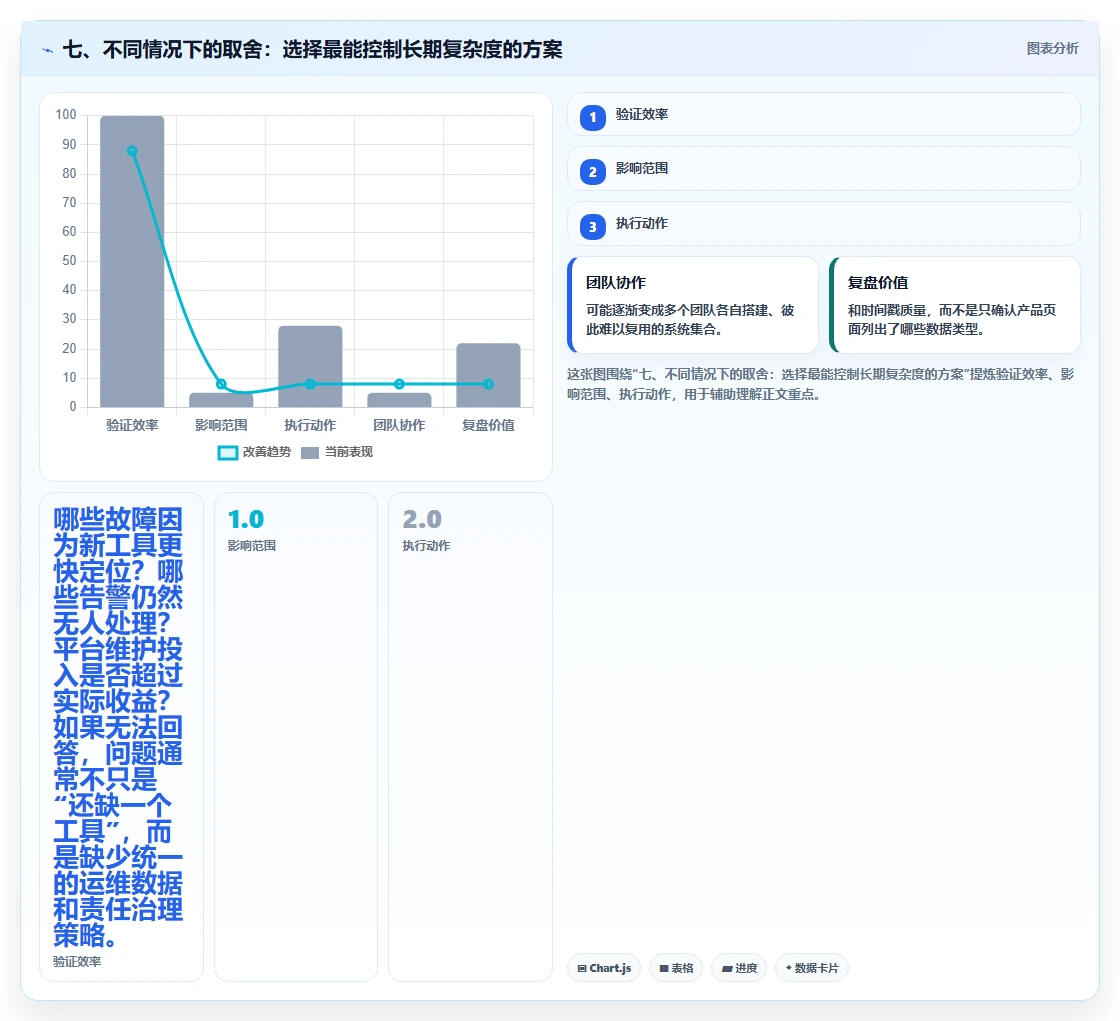Click the 进度 tag chip
This screenshot has width=1120, height=1021.
739,968
